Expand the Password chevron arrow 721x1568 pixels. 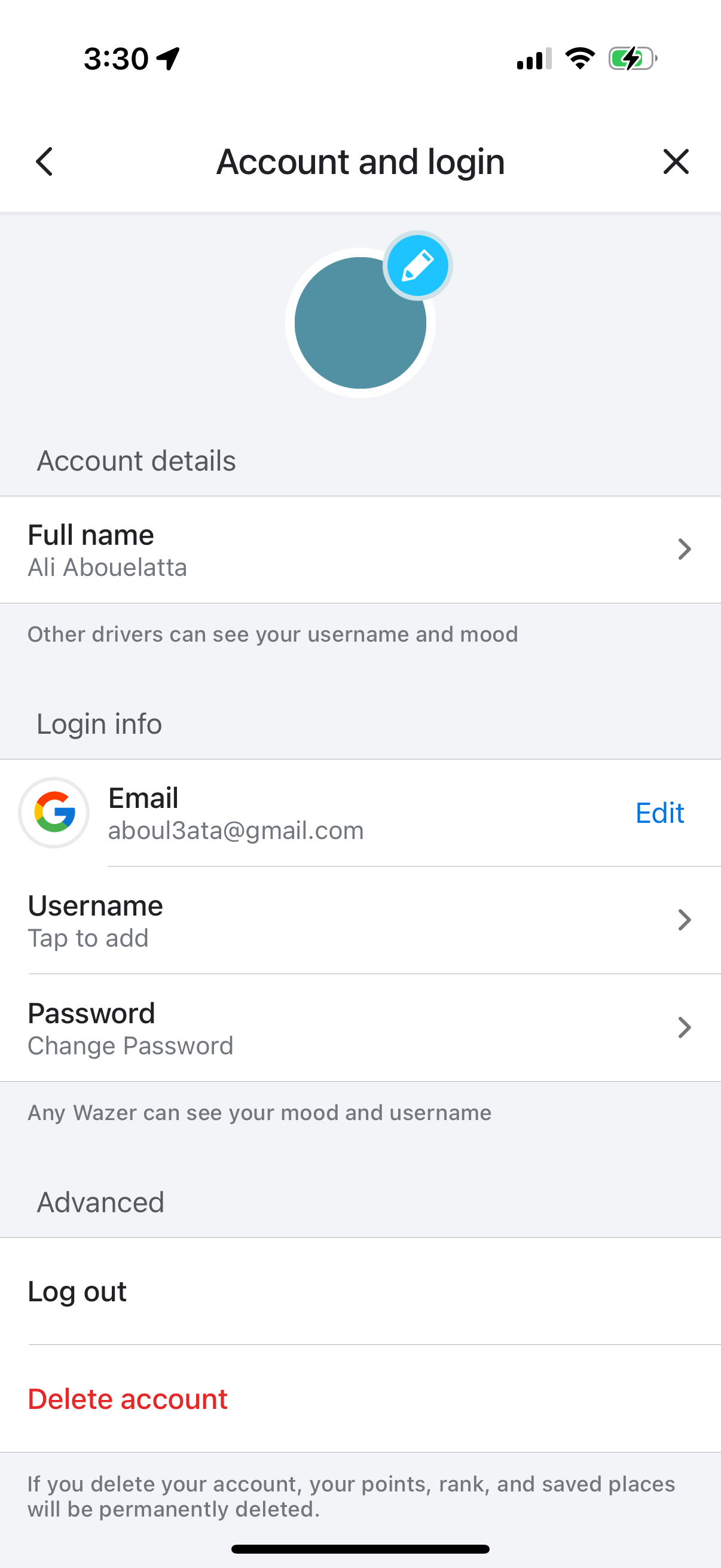pos(684,1028)
